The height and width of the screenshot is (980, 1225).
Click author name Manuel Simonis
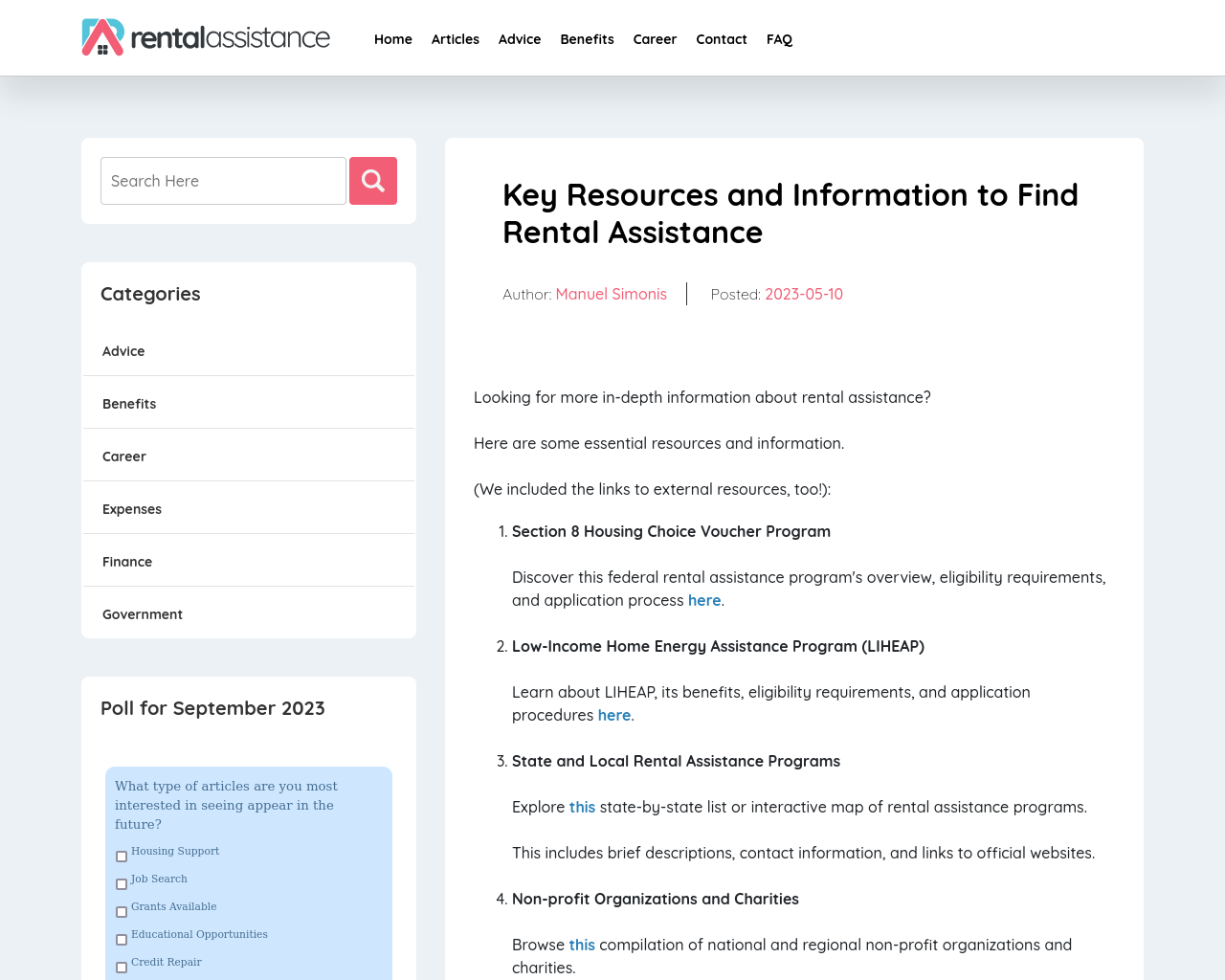click(611, 294)
